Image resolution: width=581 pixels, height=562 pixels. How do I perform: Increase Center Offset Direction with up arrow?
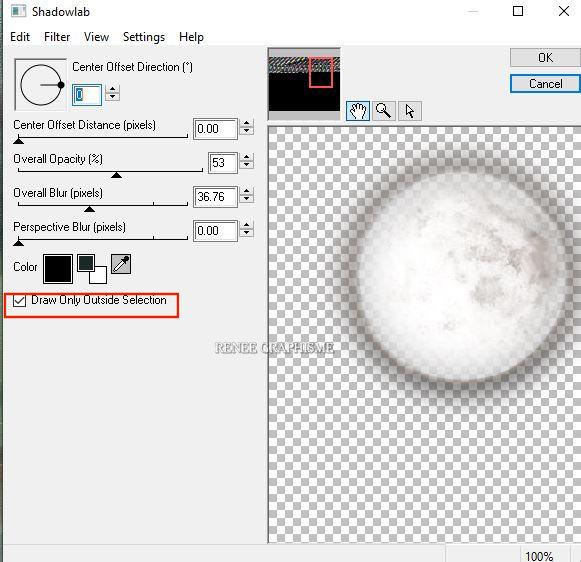(x=112, y=89)
